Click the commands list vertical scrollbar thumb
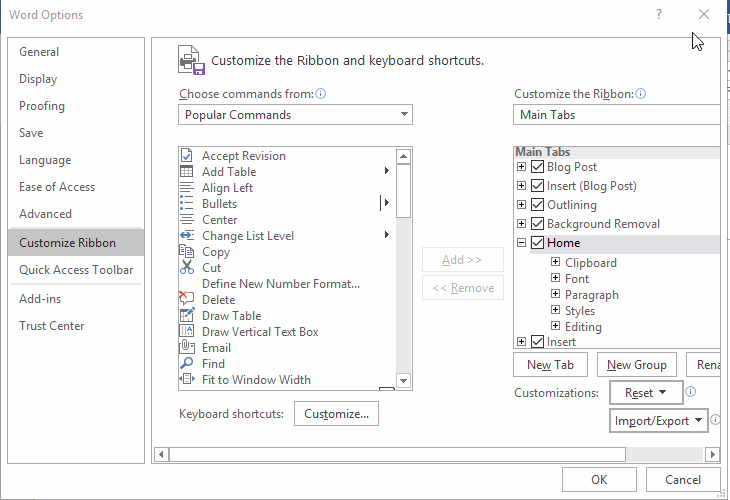This screenshot has width=730, height=500. pos(403,191)
